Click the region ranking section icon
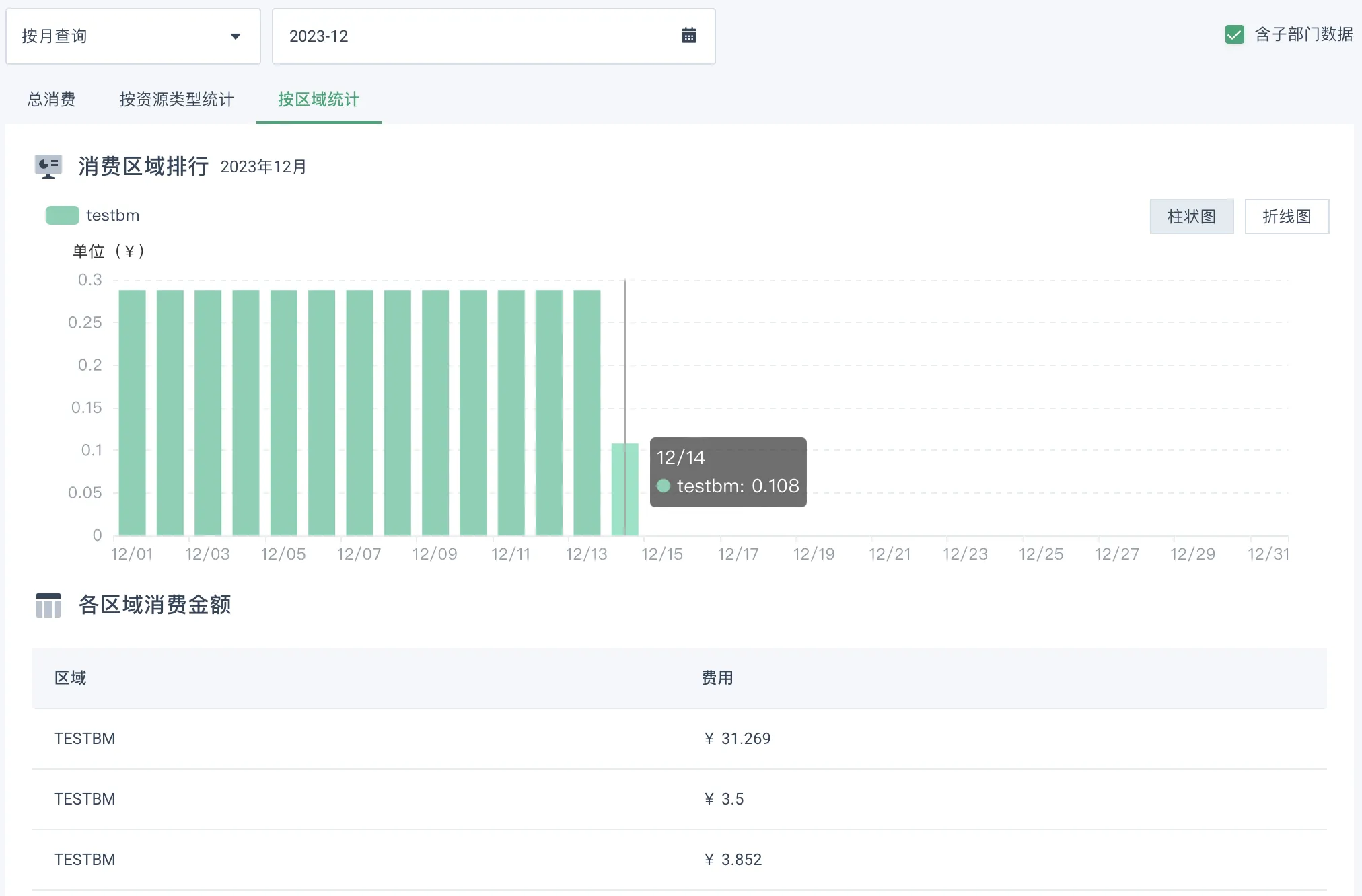 point(48,166)
